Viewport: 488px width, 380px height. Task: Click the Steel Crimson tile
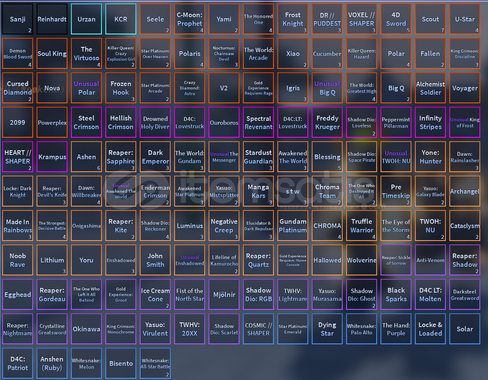pyautogui.click(x=86, y=122)
